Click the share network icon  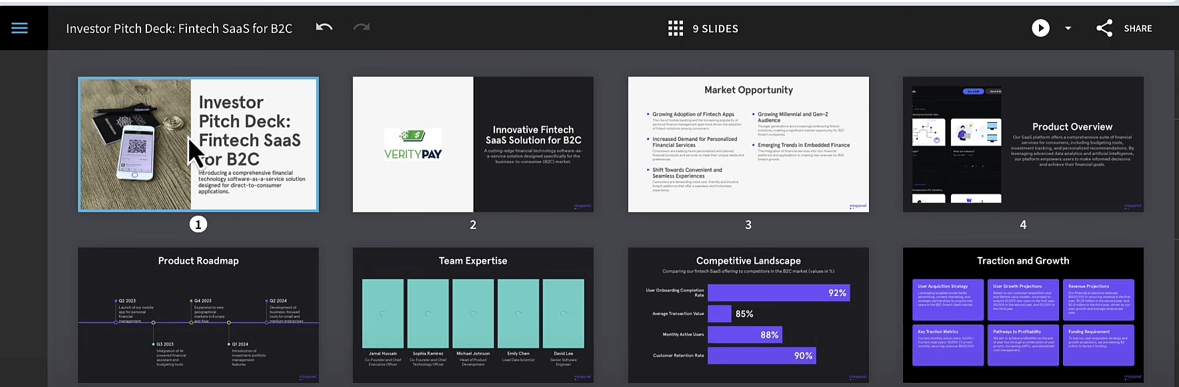(x=1104, y=29)
